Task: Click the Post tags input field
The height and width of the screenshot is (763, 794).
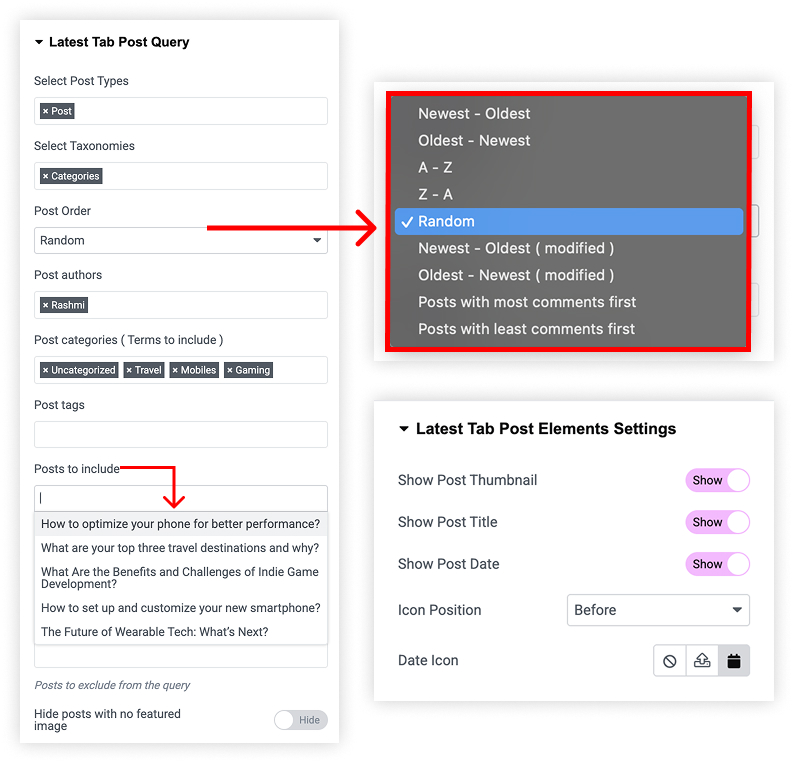Action: tap(181, 434)
